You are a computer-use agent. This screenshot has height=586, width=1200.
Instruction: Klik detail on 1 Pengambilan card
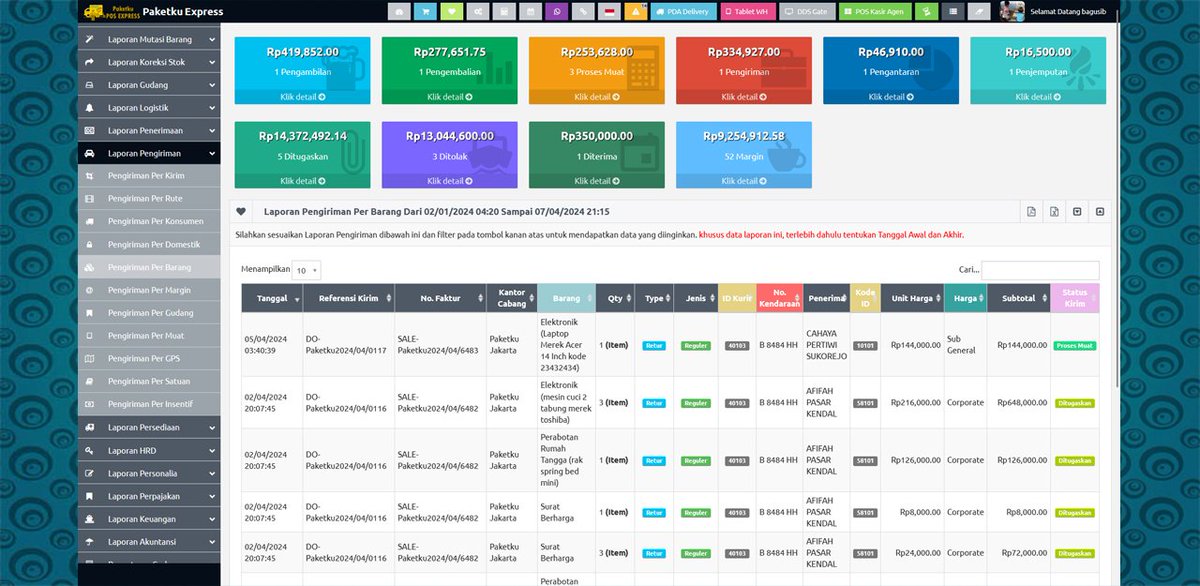(303, 98)
